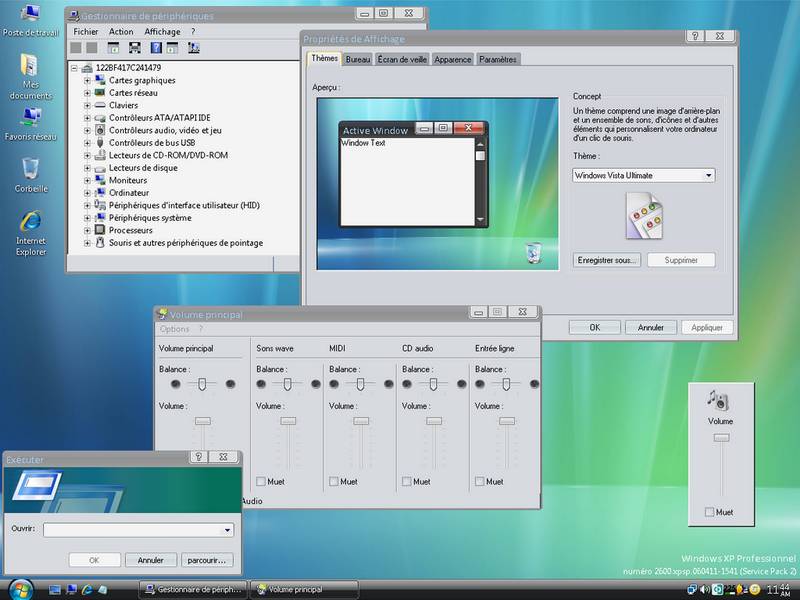Image resolution: width=800 pixels, height=600 pixels.
Task: Open the Windows Start orb
Action: coord(21,590)
